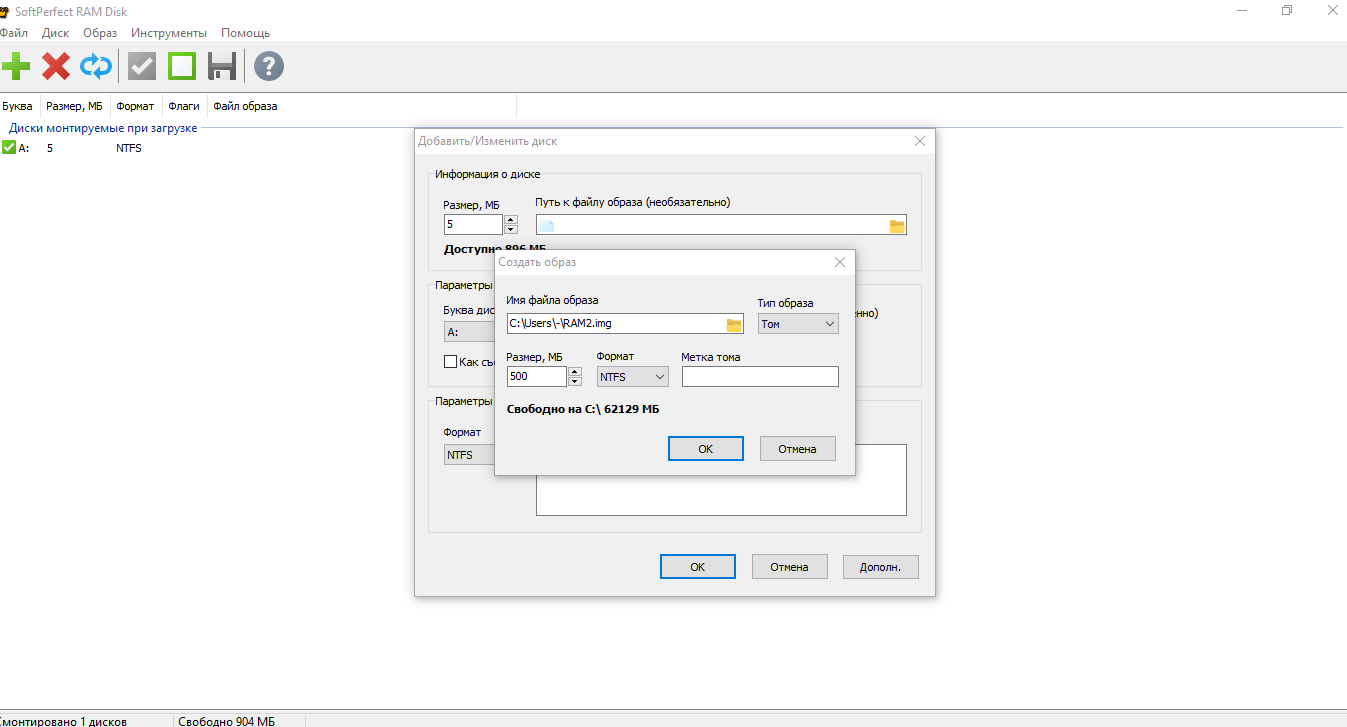Click the green square toolbar icon
1347x727 pixels.
pyautogui.click(x=182, y=67)
